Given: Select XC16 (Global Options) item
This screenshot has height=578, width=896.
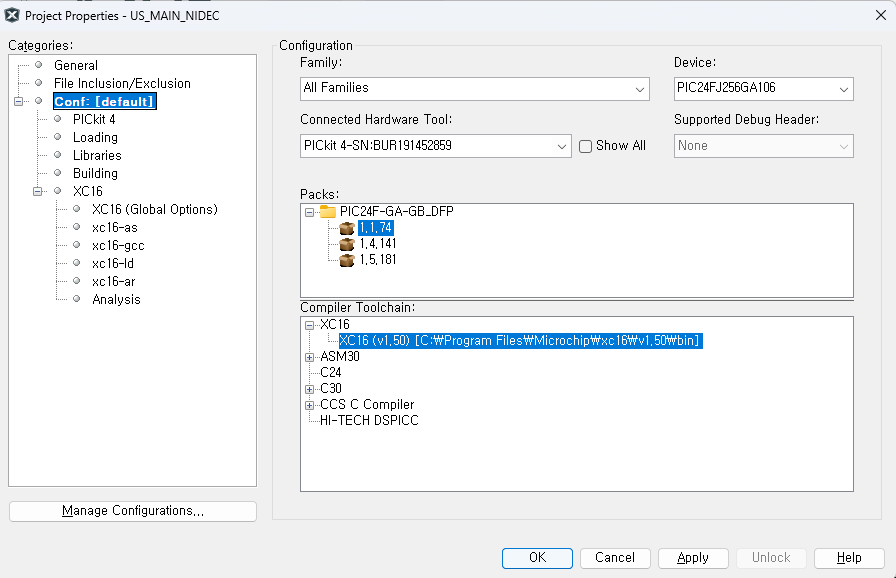Looking at the screenshot, I should point(155,210).
